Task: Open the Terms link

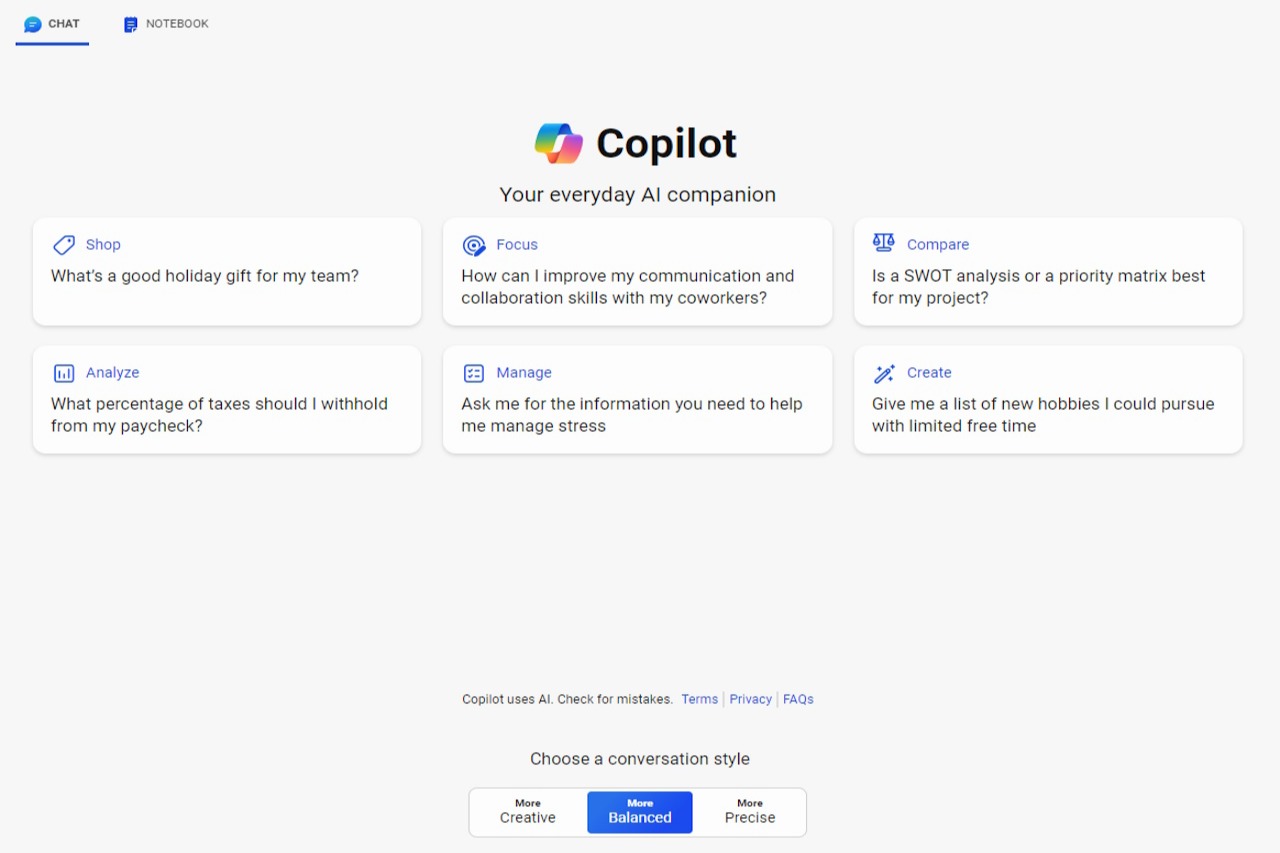Action: (699, 699)
